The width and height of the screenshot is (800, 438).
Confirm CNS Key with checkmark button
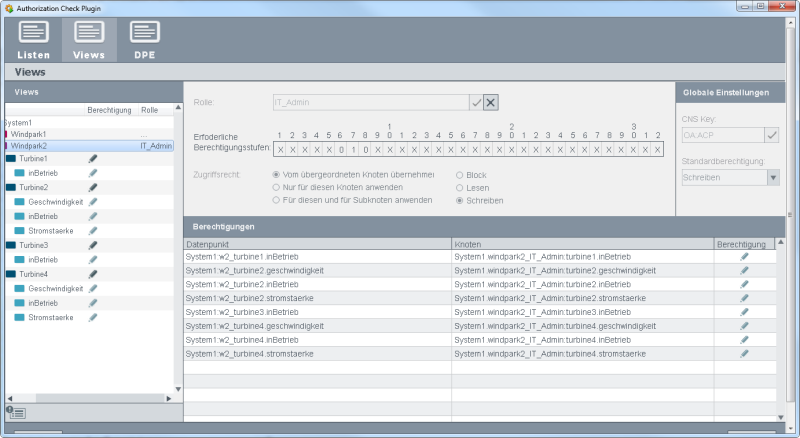click(x=771, y=135)
